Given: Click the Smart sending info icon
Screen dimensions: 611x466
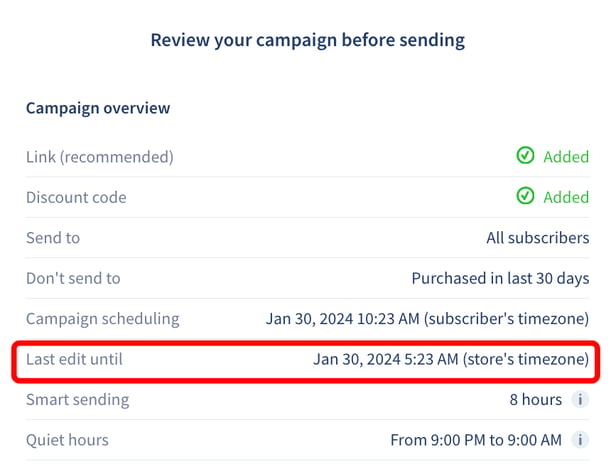Looking at the screenshot, I should click(x=580, y=399).
